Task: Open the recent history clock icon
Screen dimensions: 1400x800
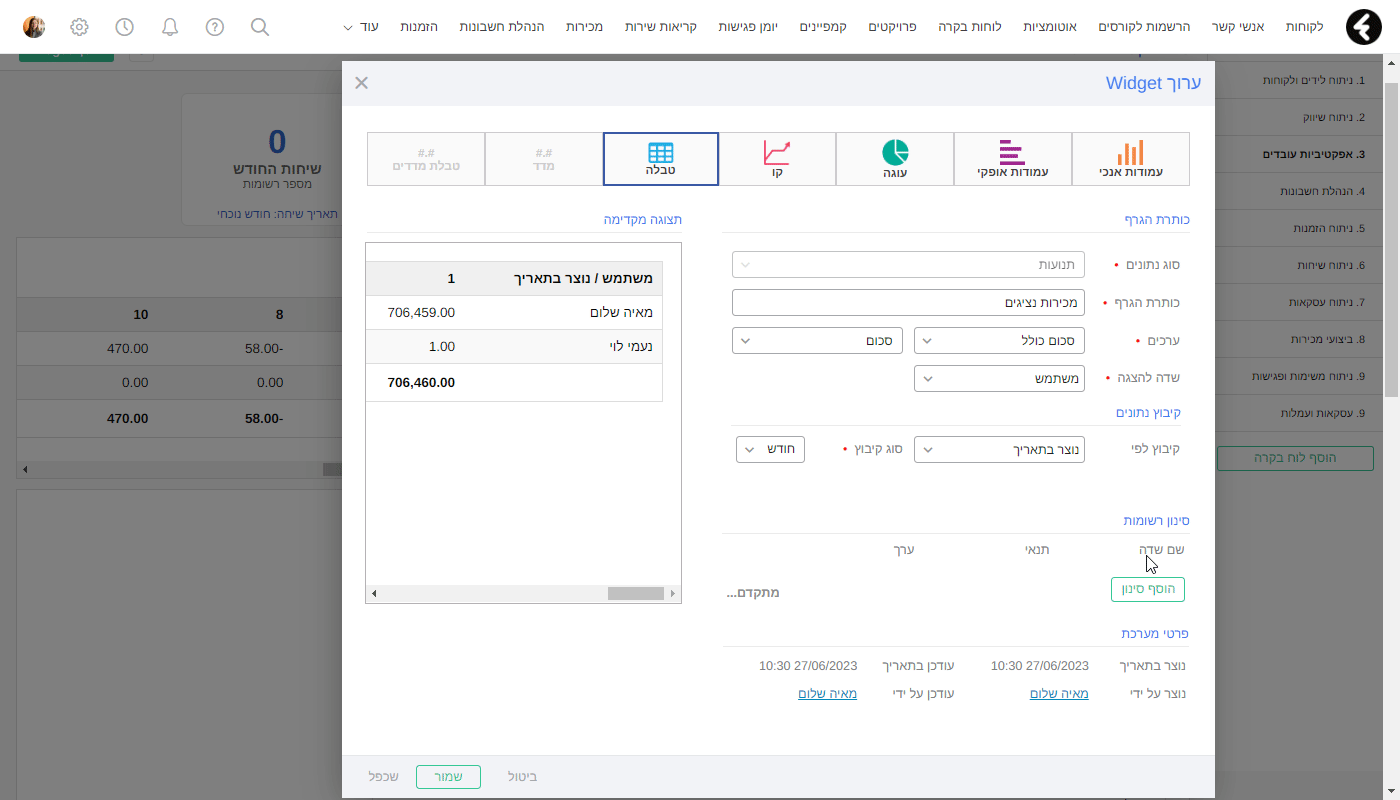Action: coord(124,27)
